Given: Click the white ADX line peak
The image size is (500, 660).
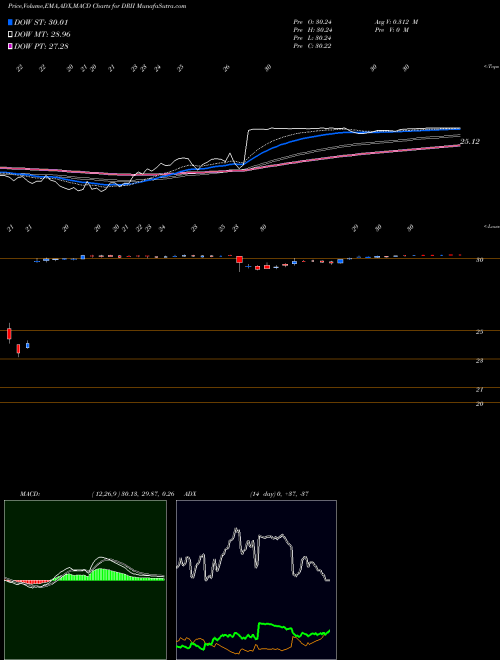Looking at the screenshot, I should coord(236,531).
